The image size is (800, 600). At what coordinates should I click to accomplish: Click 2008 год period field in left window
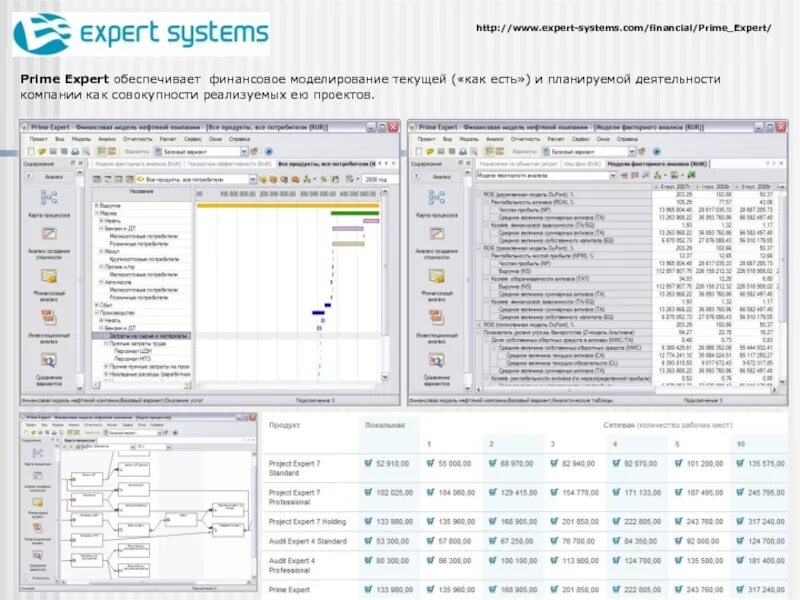381,180
